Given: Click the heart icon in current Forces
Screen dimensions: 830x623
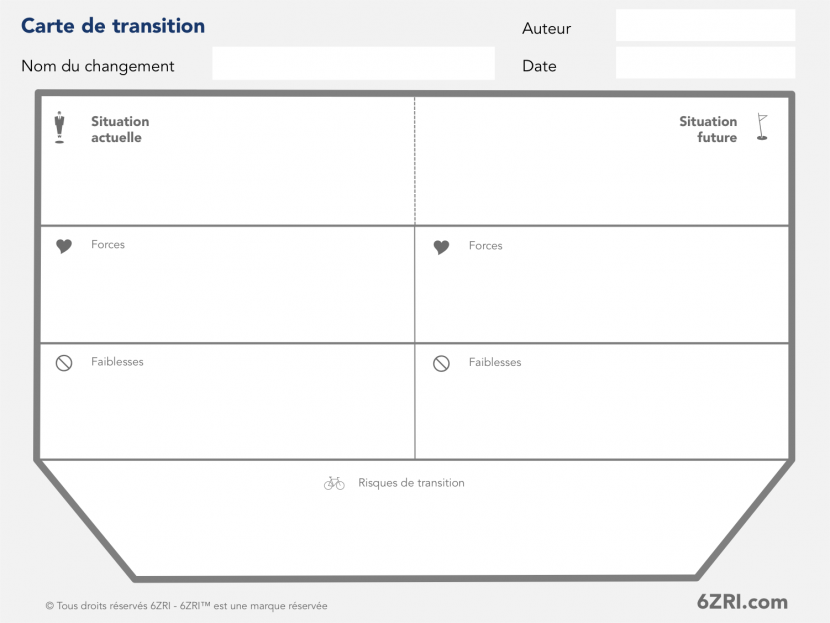Looking at the screenshot, I should [x=64, y=246].
